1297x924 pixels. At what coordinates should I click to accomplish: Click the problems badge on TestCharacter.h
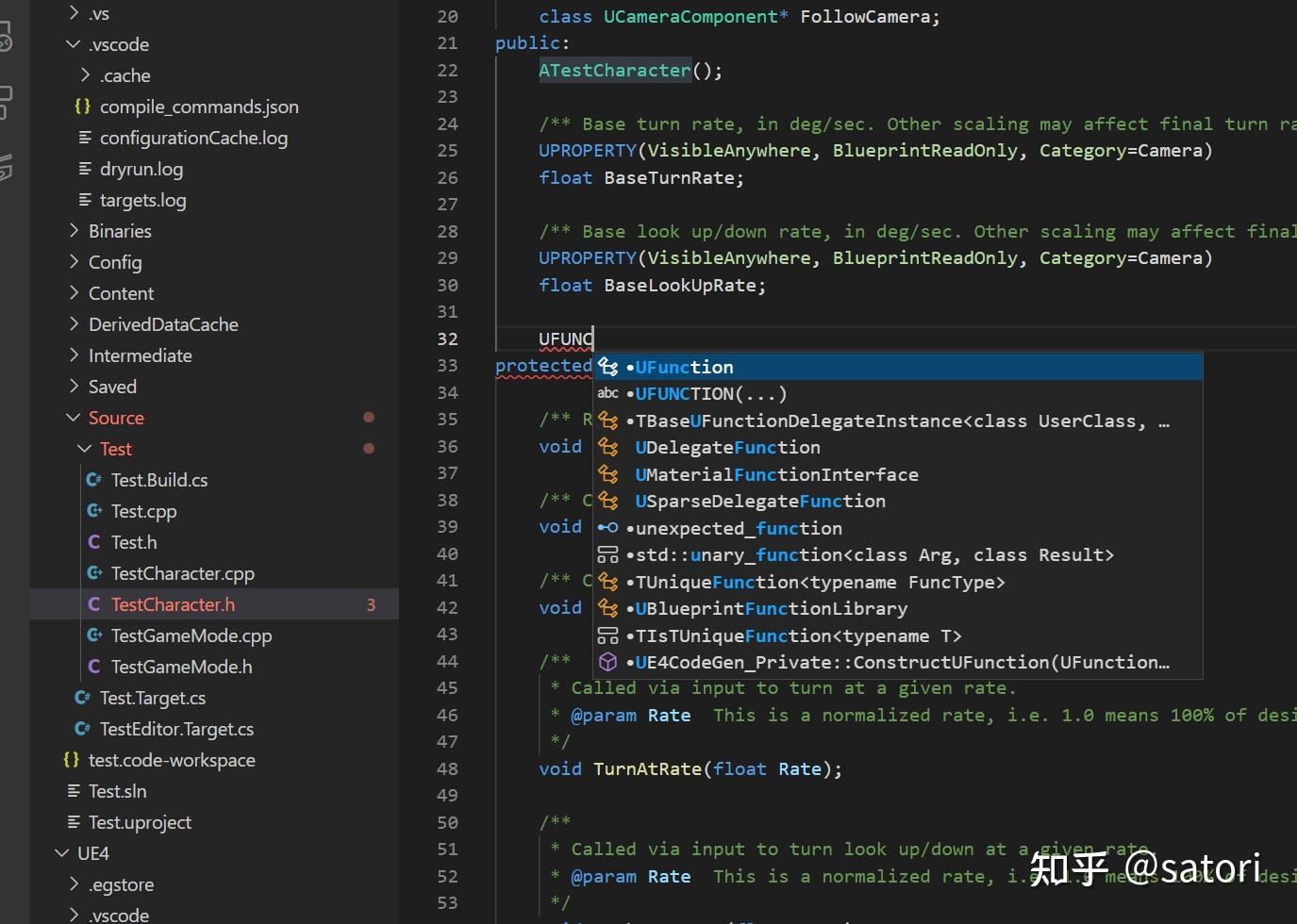tap(371, 604)
